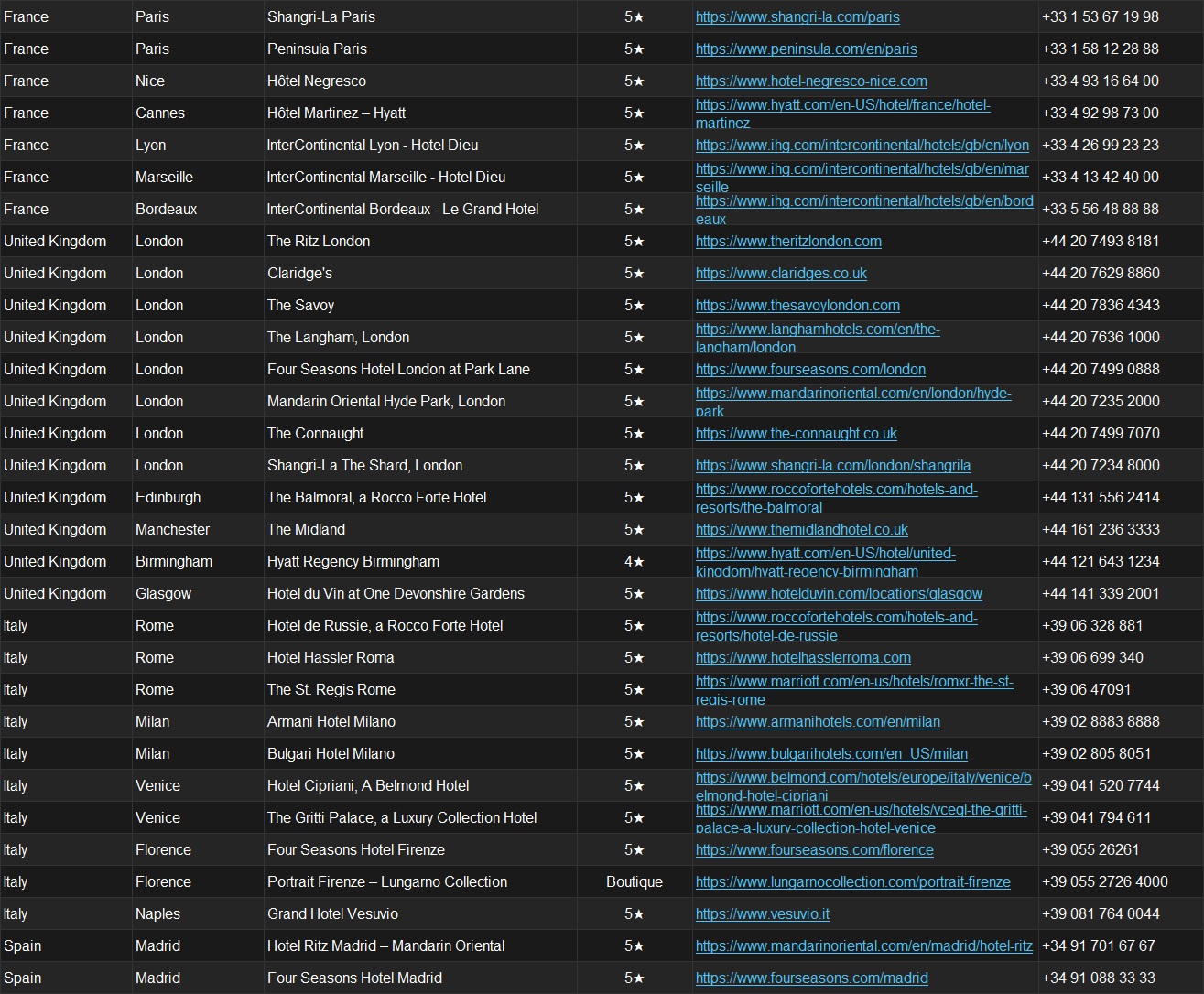Viewport: 1204px width, 994px height.
Task: Open the InterContinental Lyon ihg.com link
Action: (862, 145)
